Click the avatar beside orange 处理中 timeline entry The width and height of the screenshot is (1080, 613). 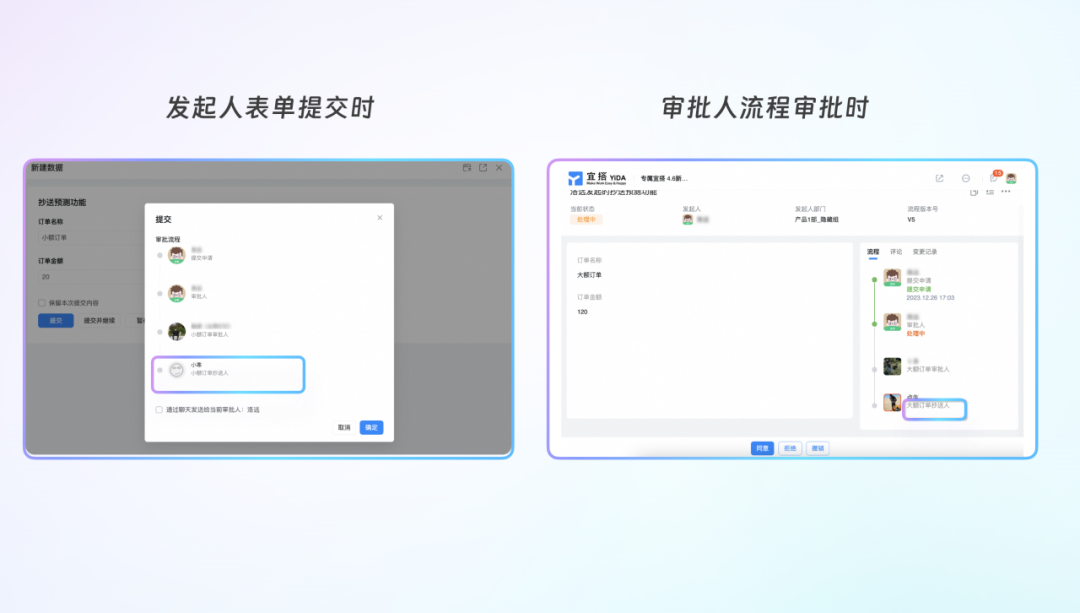893,322
